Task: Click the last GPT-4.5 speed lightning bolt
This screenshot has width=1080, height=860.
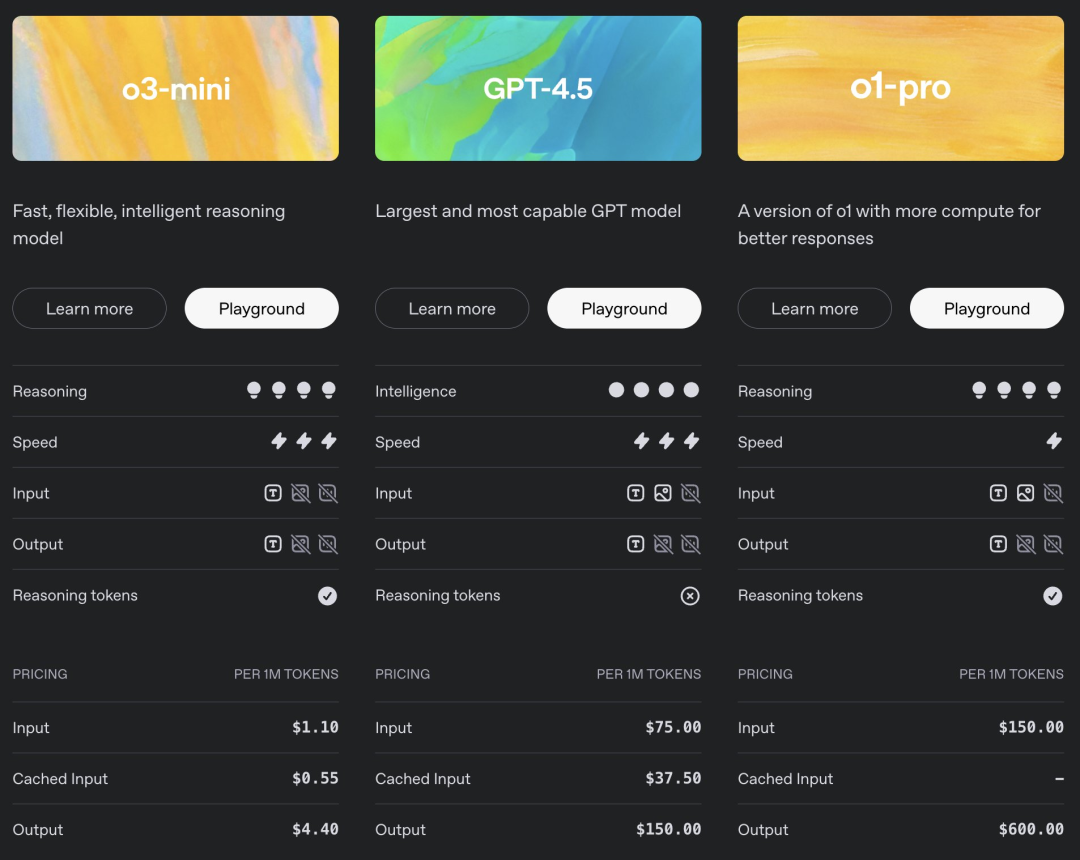Action: [692, 441]
